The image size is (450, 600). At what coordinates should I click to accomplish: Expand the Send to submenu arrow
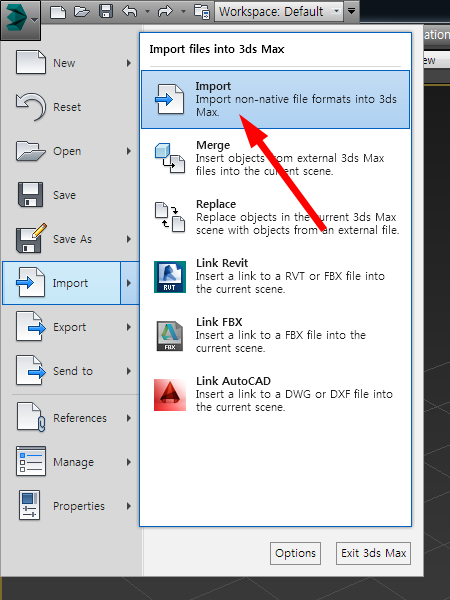click(129, 371)
